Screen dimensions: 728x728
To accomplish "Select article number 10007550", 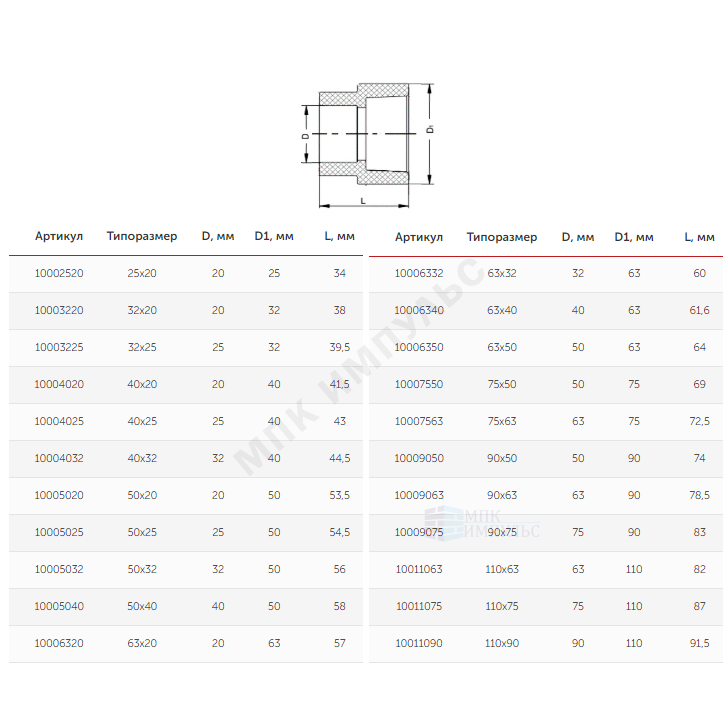I will tap(419, 384).
